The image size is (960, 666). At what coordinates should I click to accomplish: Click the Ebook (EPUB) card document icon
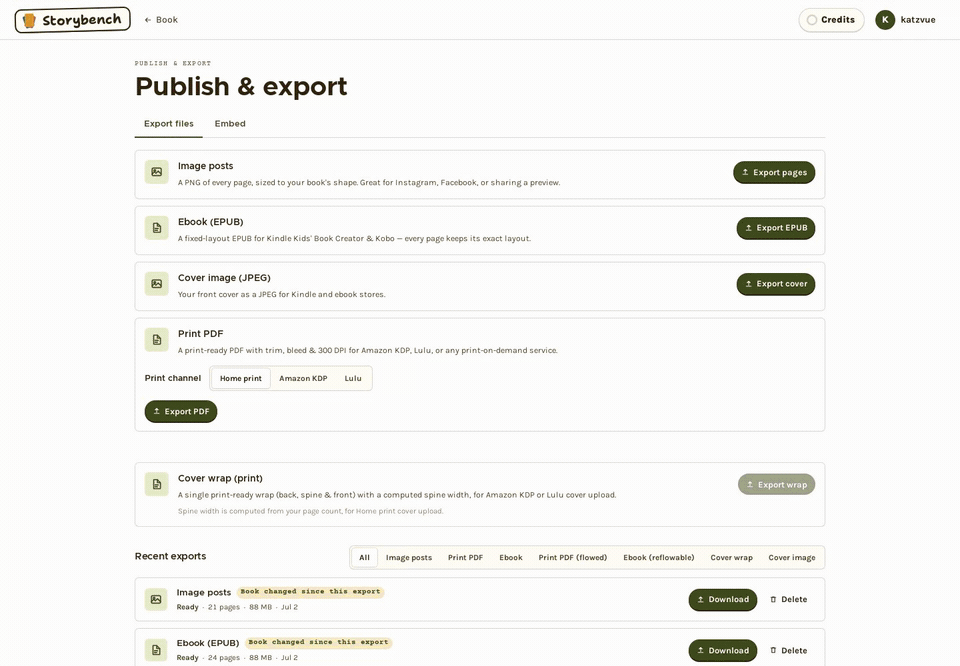point(157,228)
